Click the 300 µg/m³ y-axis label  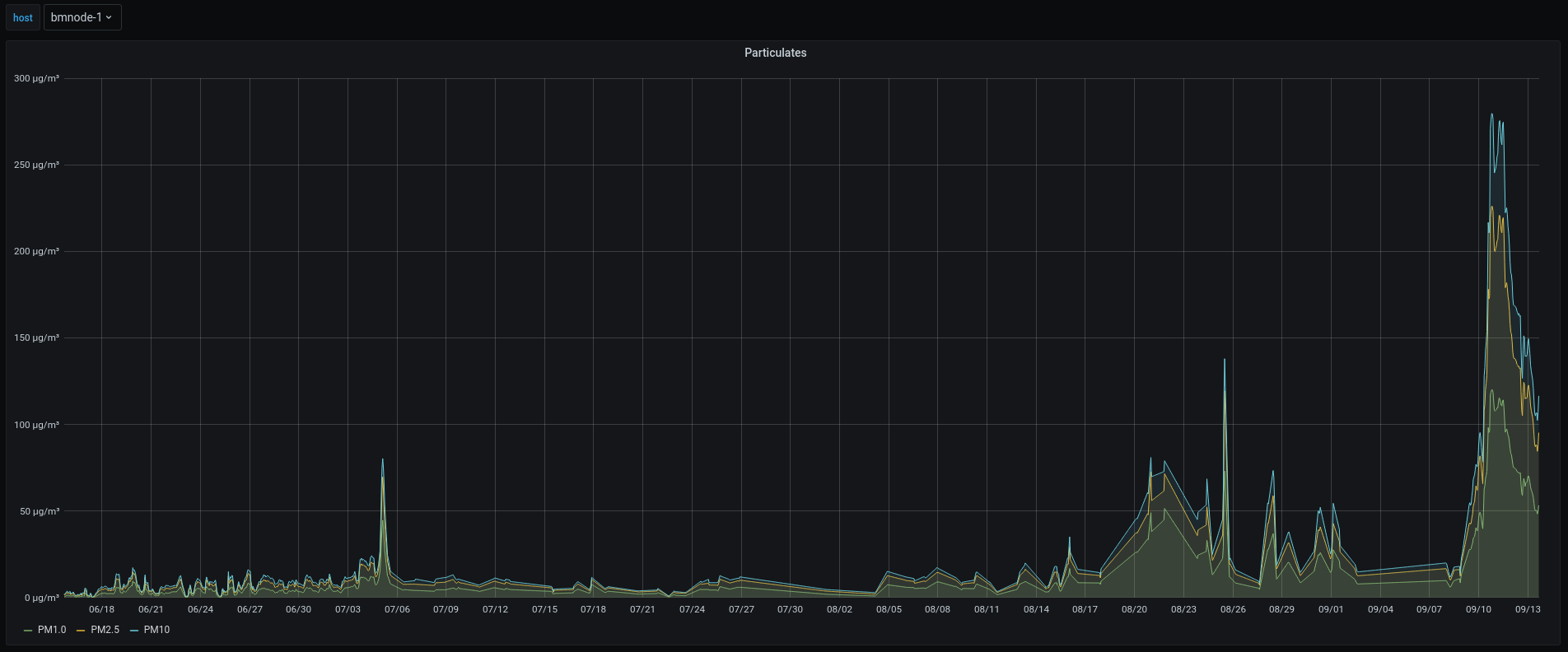(36, 78)
